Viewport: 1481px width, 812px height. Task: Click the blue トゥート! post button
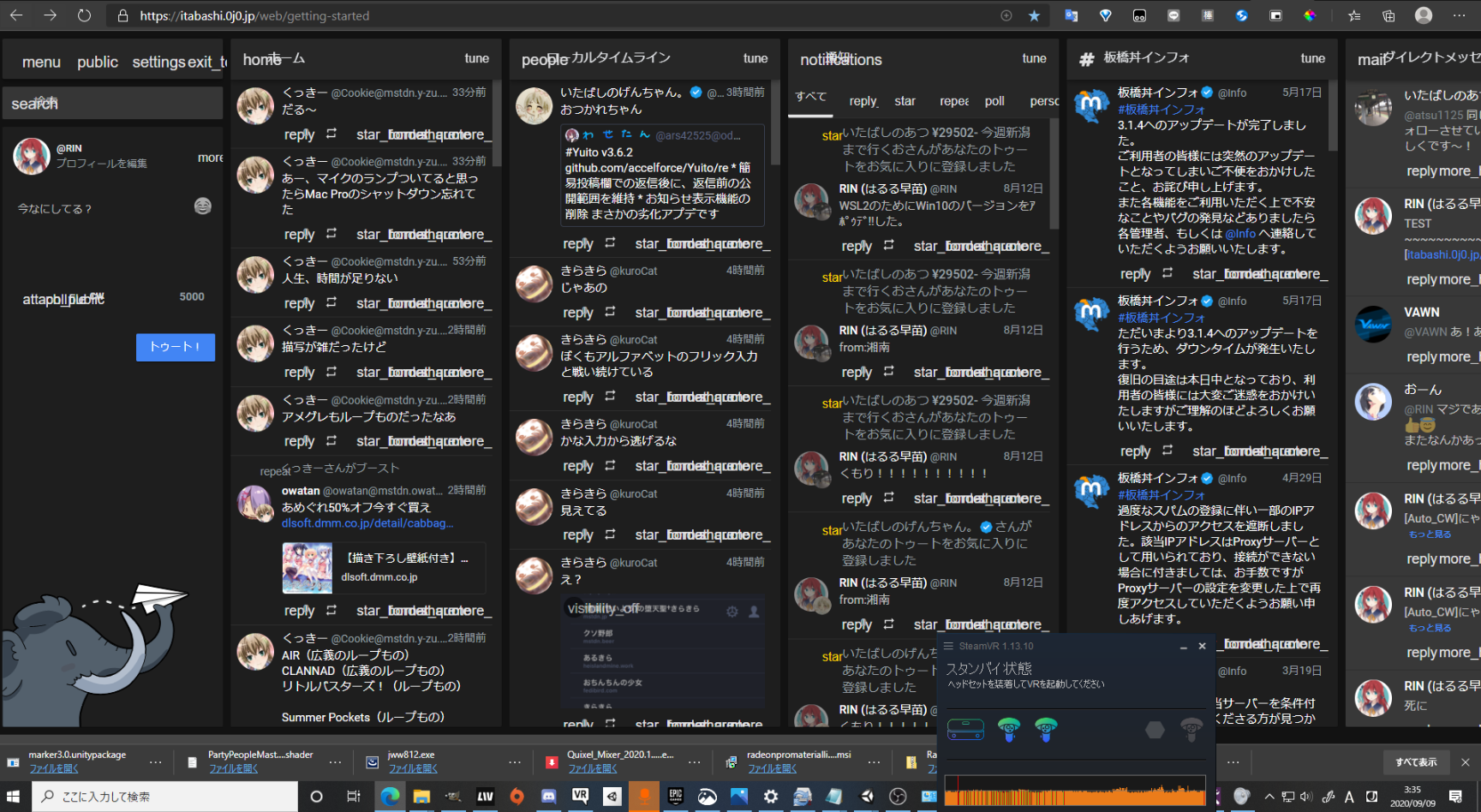pos(175,347)
